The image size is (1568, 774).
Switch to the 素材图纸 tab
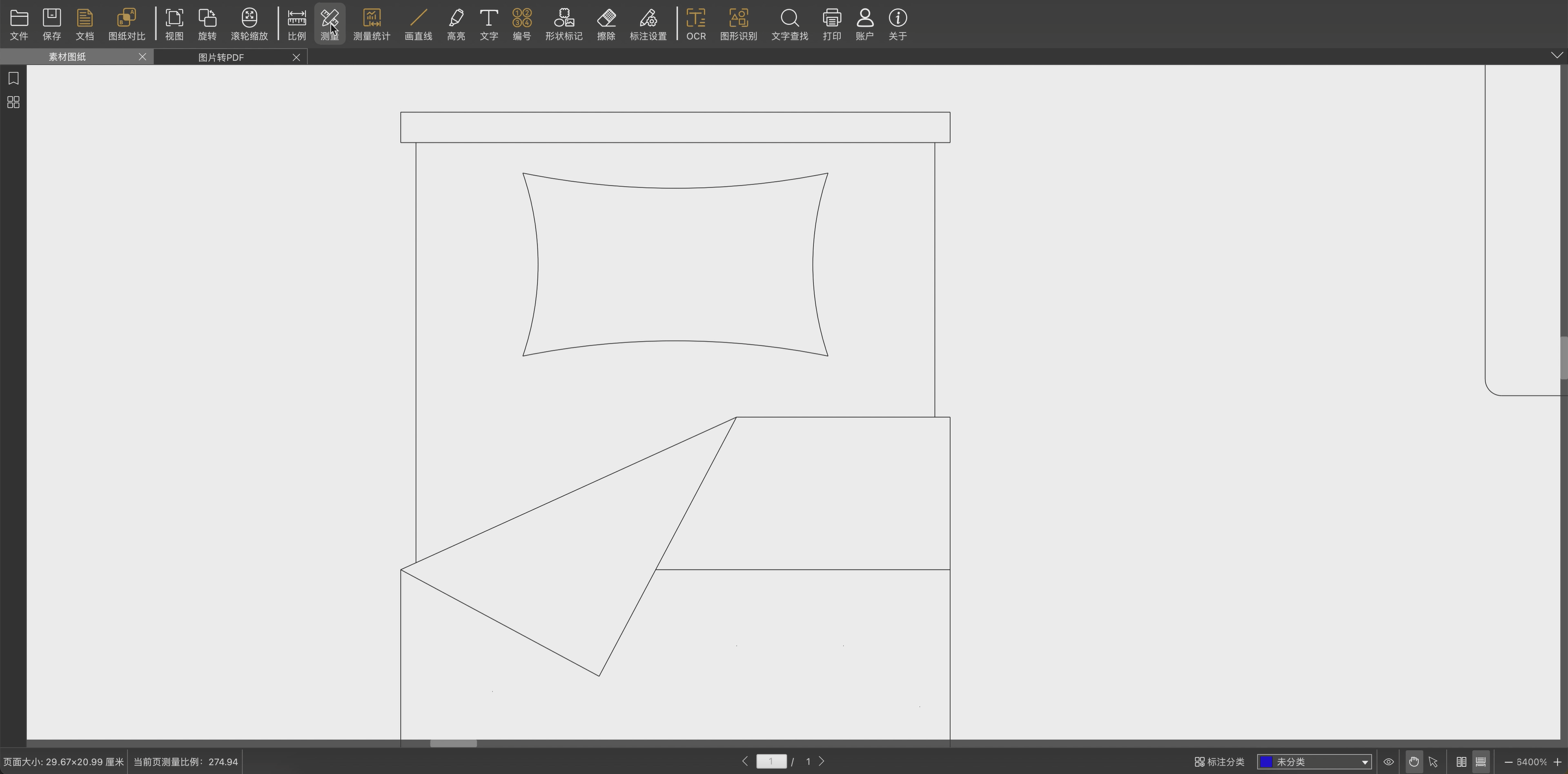(x=67, y=57)
